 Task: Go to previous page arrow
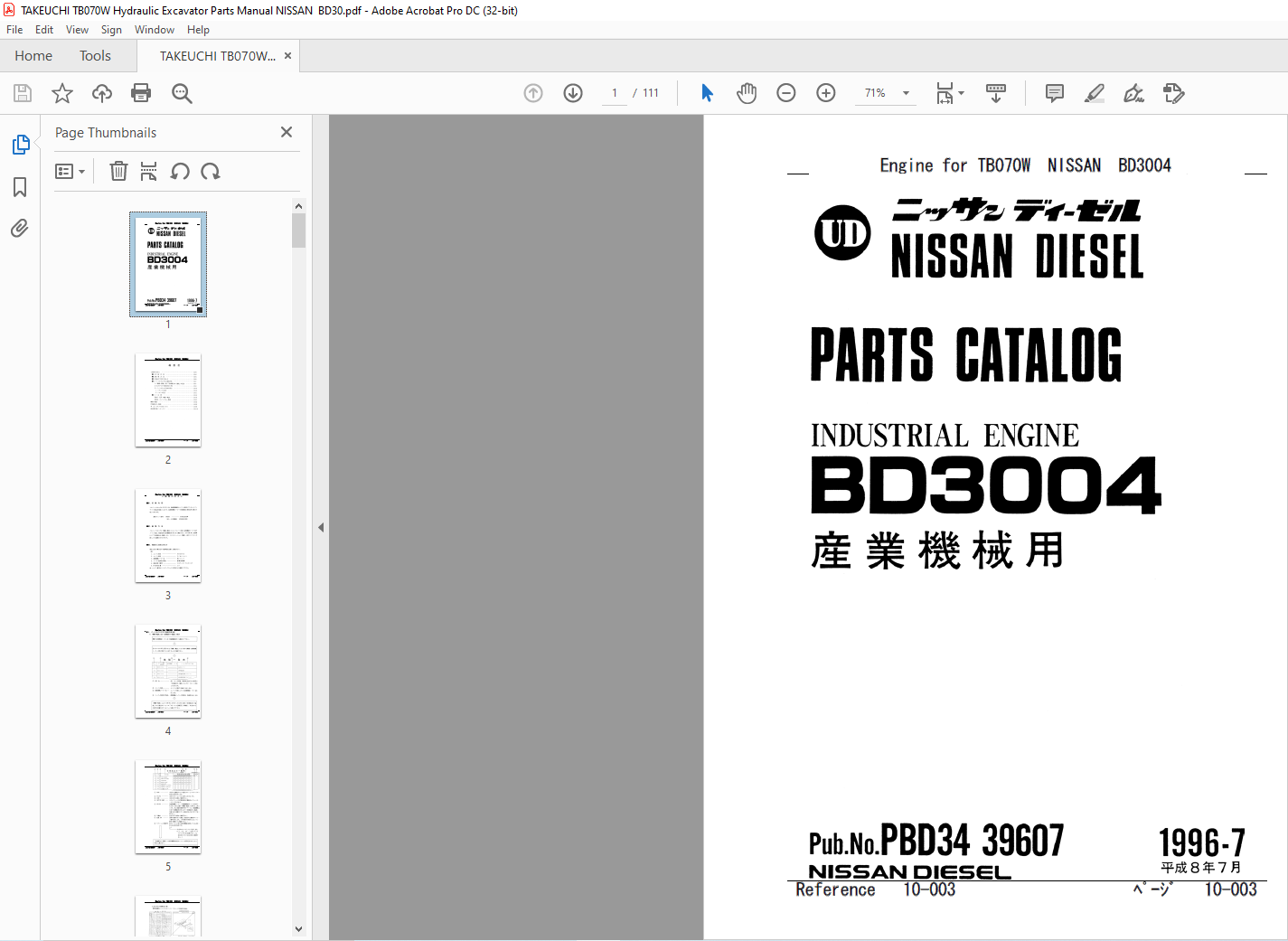click(533, 93)
